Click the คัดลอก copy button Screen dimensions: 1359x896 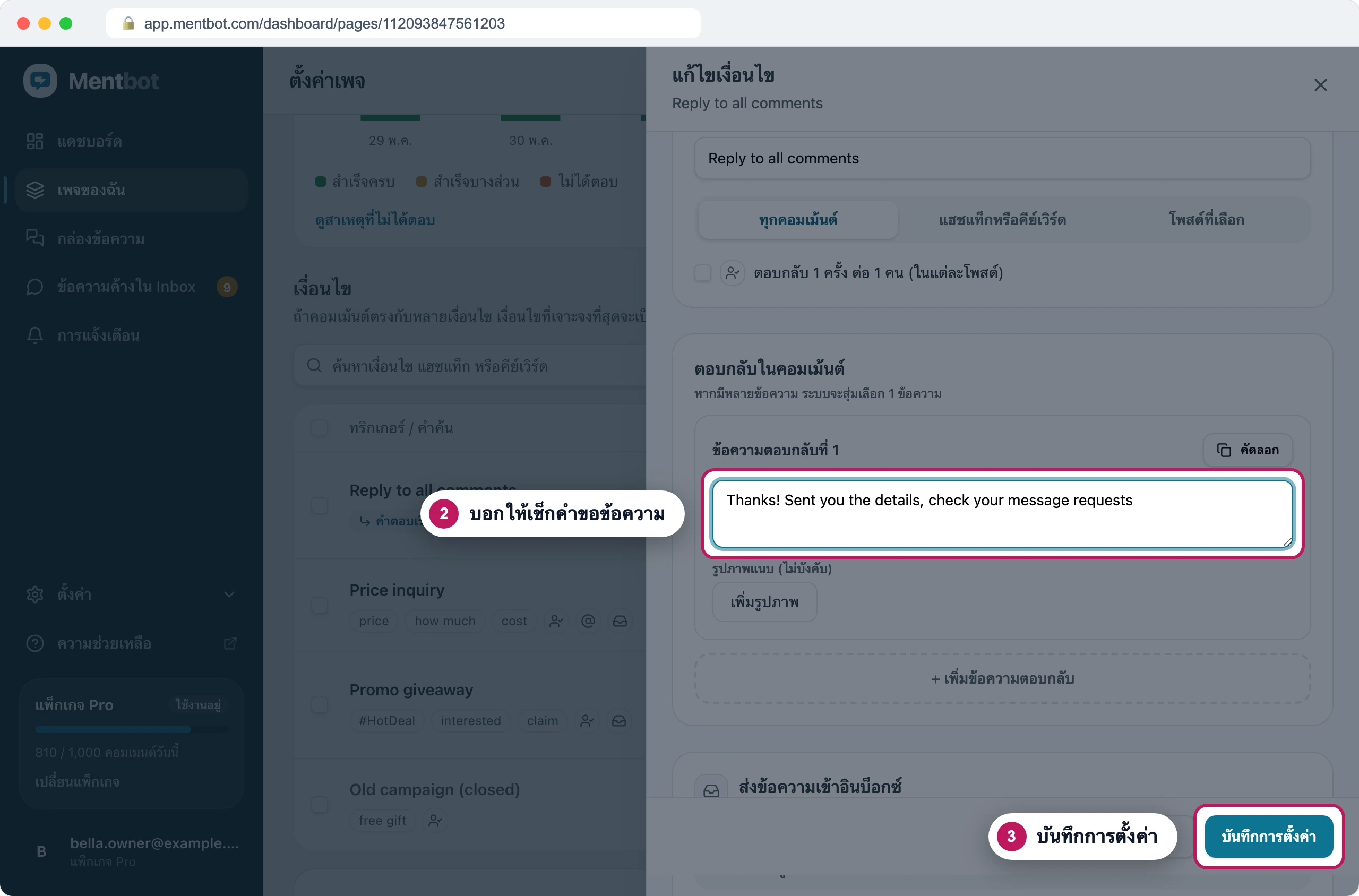click(1248, 450)
